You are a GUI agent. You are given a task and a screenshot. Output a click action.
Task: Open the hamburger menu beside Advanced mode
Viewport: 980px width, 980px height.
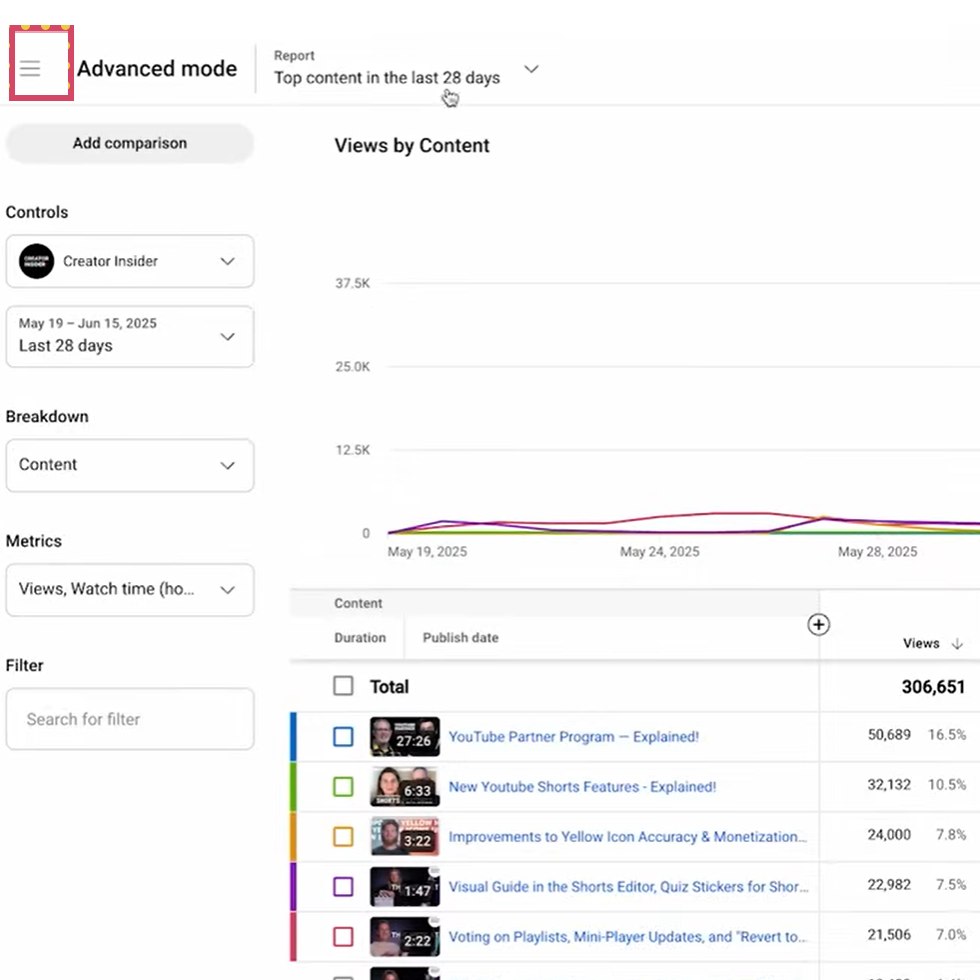(x=30, y=68)
